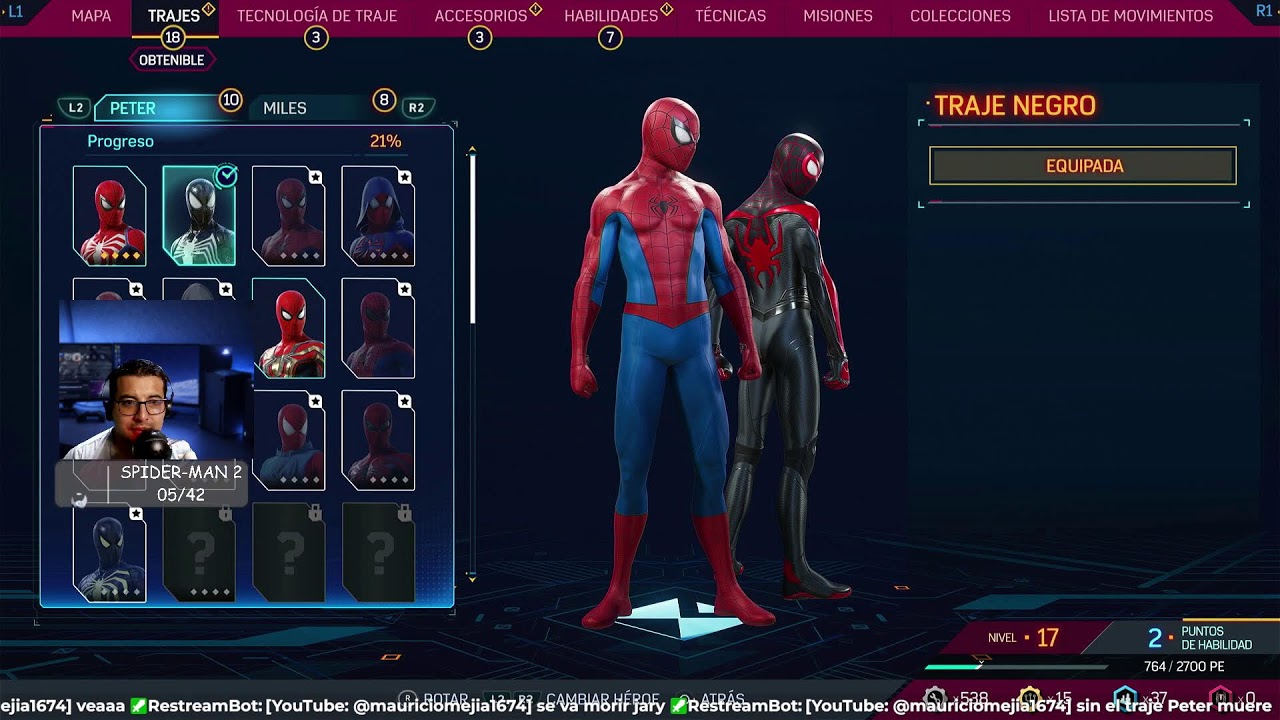Image resolution: width=1280 pixels, height=720 pixels.
Task: Click the ATRÁS back hint
Action: 712,699
